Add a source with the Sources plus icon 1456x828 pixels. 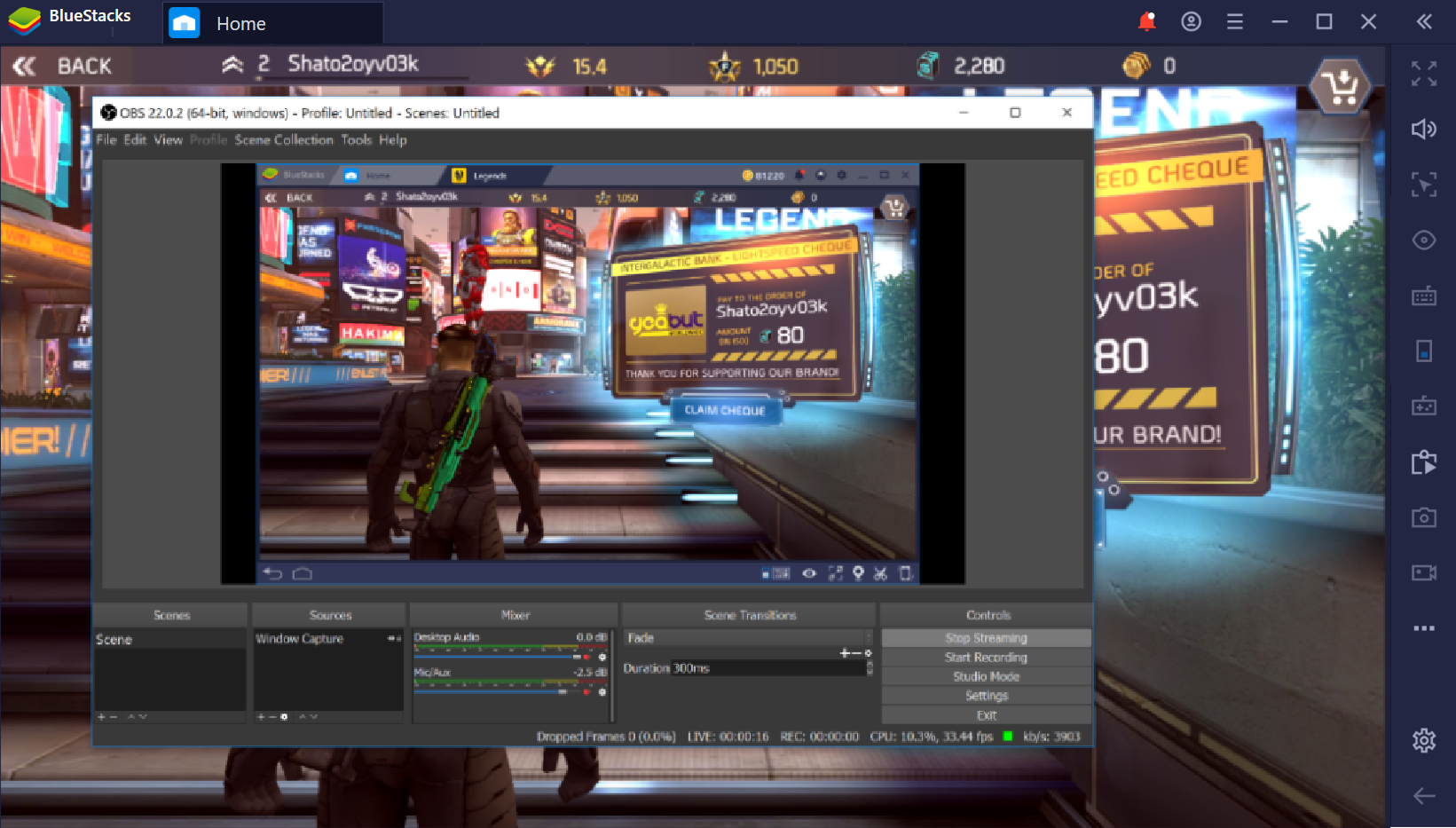[260, 717]
